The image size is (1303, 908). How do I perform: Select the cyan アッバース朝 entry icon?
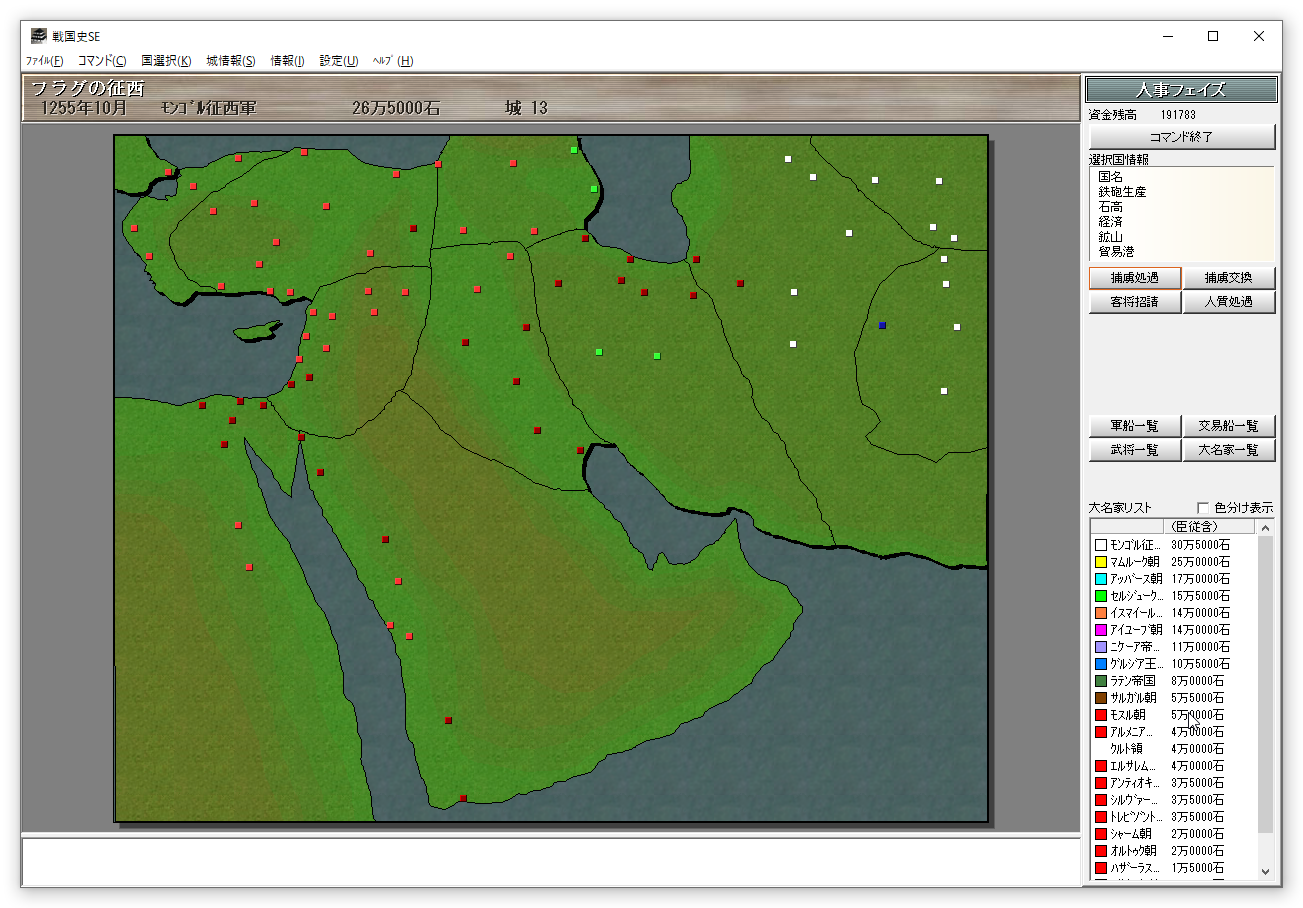tap(1101, 579)
